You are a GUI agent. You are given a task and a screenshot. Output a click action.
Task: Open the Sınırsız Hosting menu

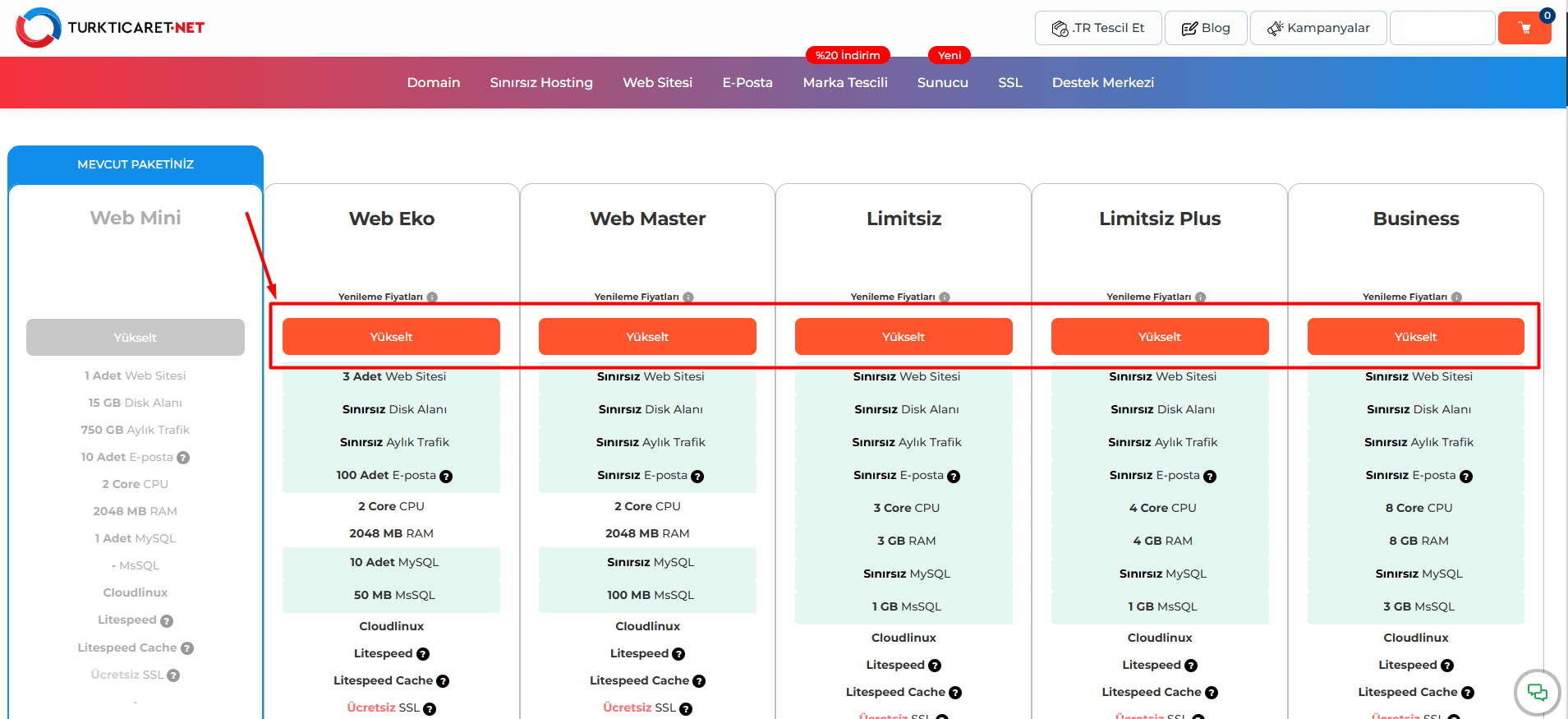540,83
